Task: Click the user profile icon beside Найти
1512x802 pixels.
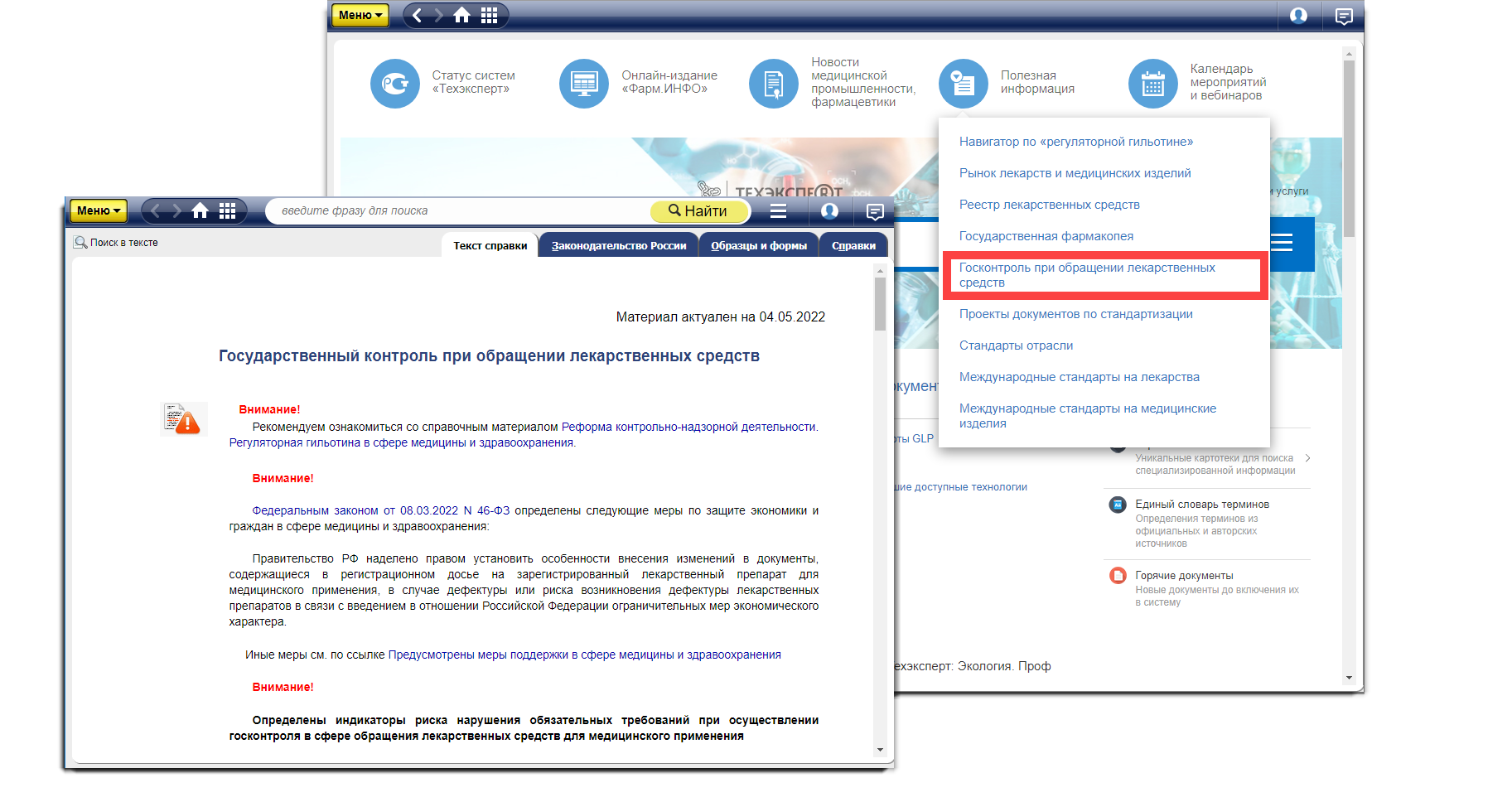Action: pyautogui.click(x=829, y=211)
